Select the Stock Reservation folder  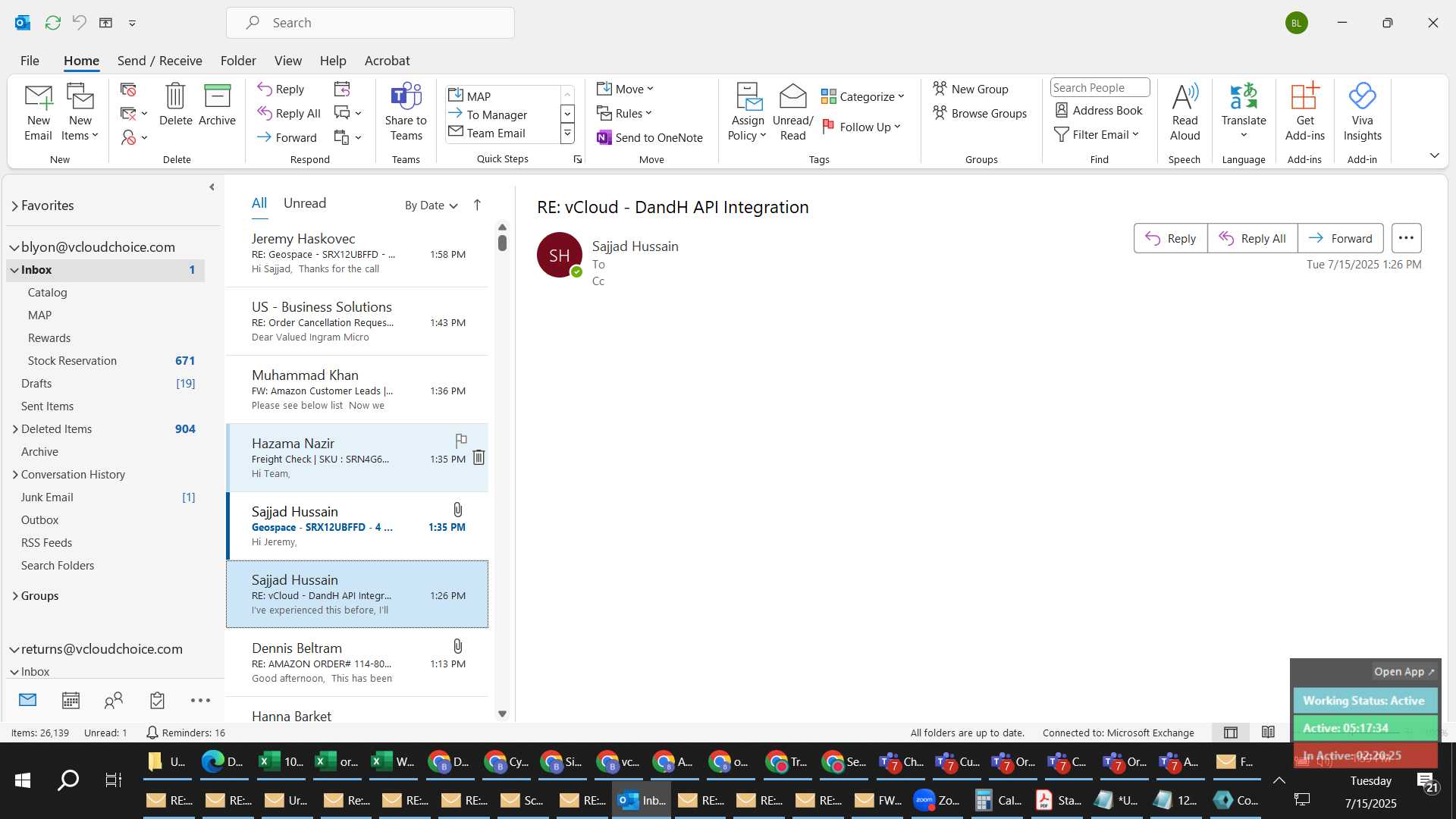106,361
